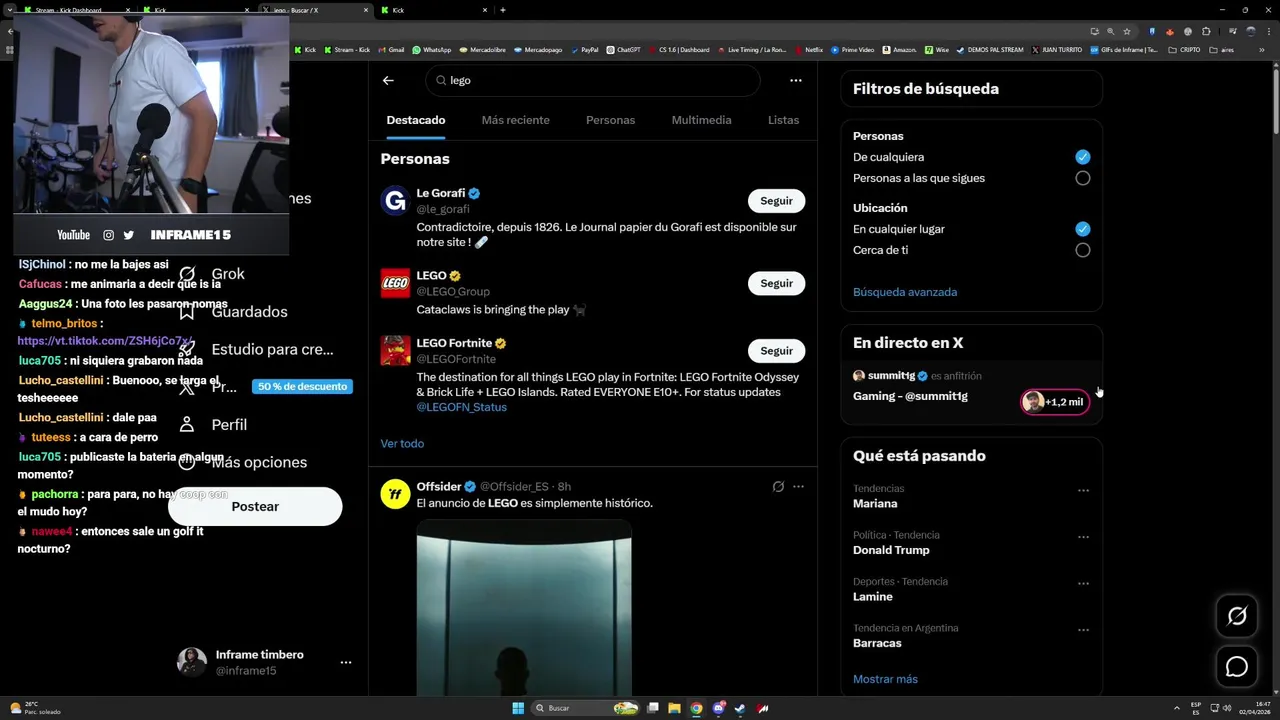Open Chrome extensions puzzle icon

[x=1206, y=31]
